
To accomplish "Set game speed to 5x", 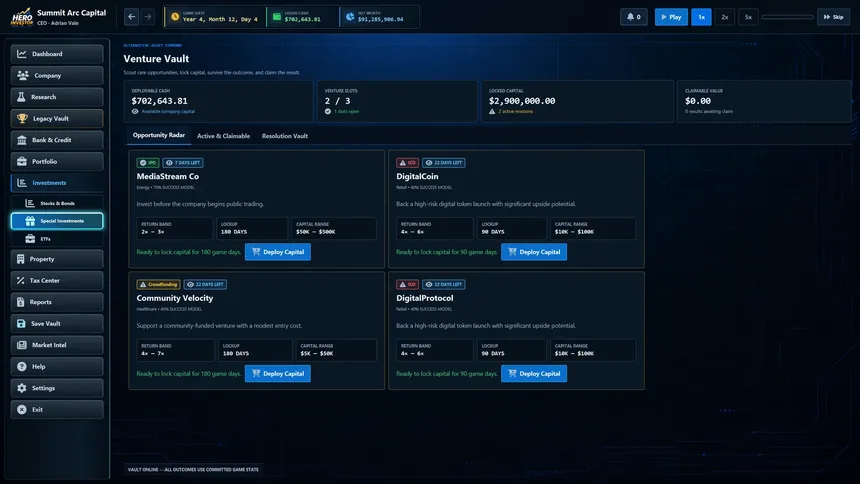I will coord(748,17).
